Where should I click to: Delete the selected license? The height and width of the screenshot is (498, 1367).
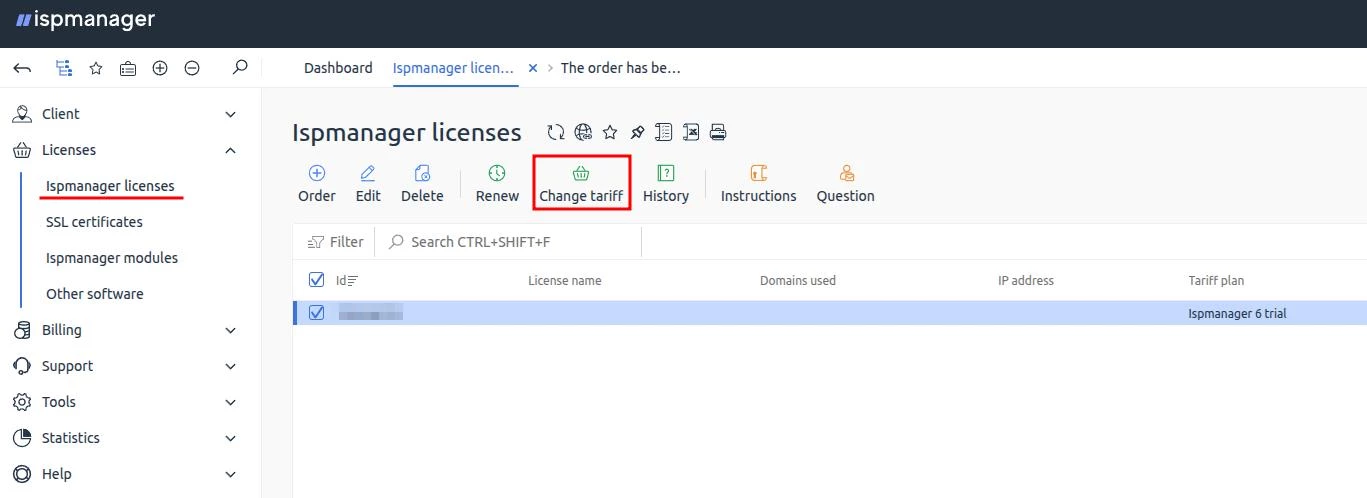[422, 185]
